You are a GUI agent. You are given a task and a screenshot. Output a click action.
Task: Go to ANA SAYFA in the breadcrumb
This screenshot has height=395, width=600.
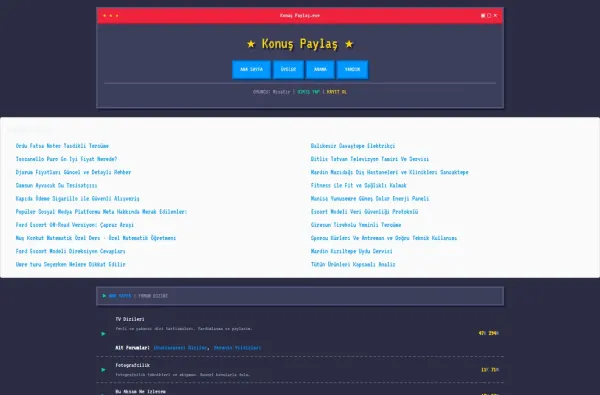tap(120, 296)
